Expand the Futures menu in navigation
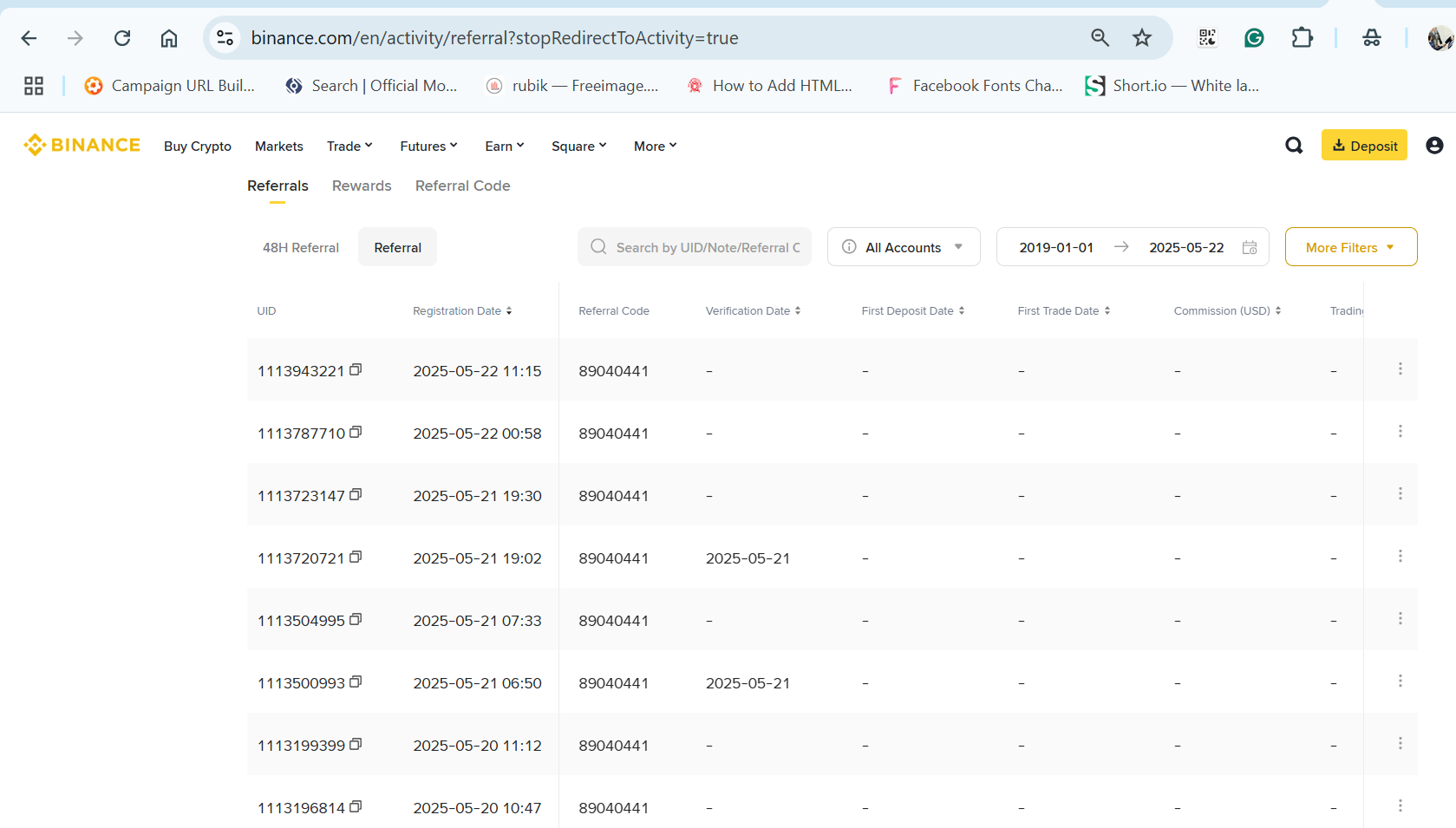1456x828 pixels. coord(428,146)
